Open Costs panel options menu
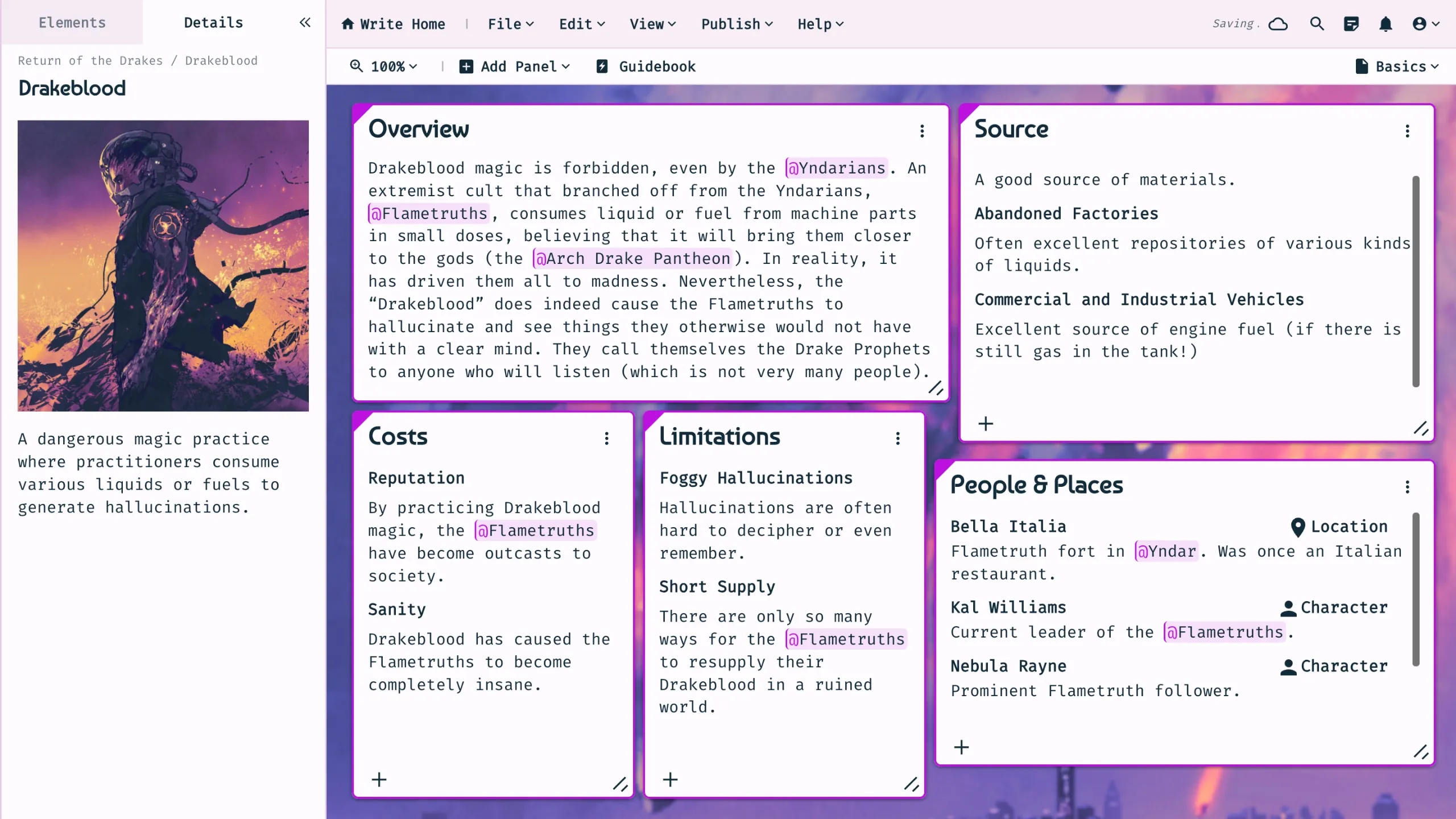This screenshot has width=1456, height=819. point(607,439)
